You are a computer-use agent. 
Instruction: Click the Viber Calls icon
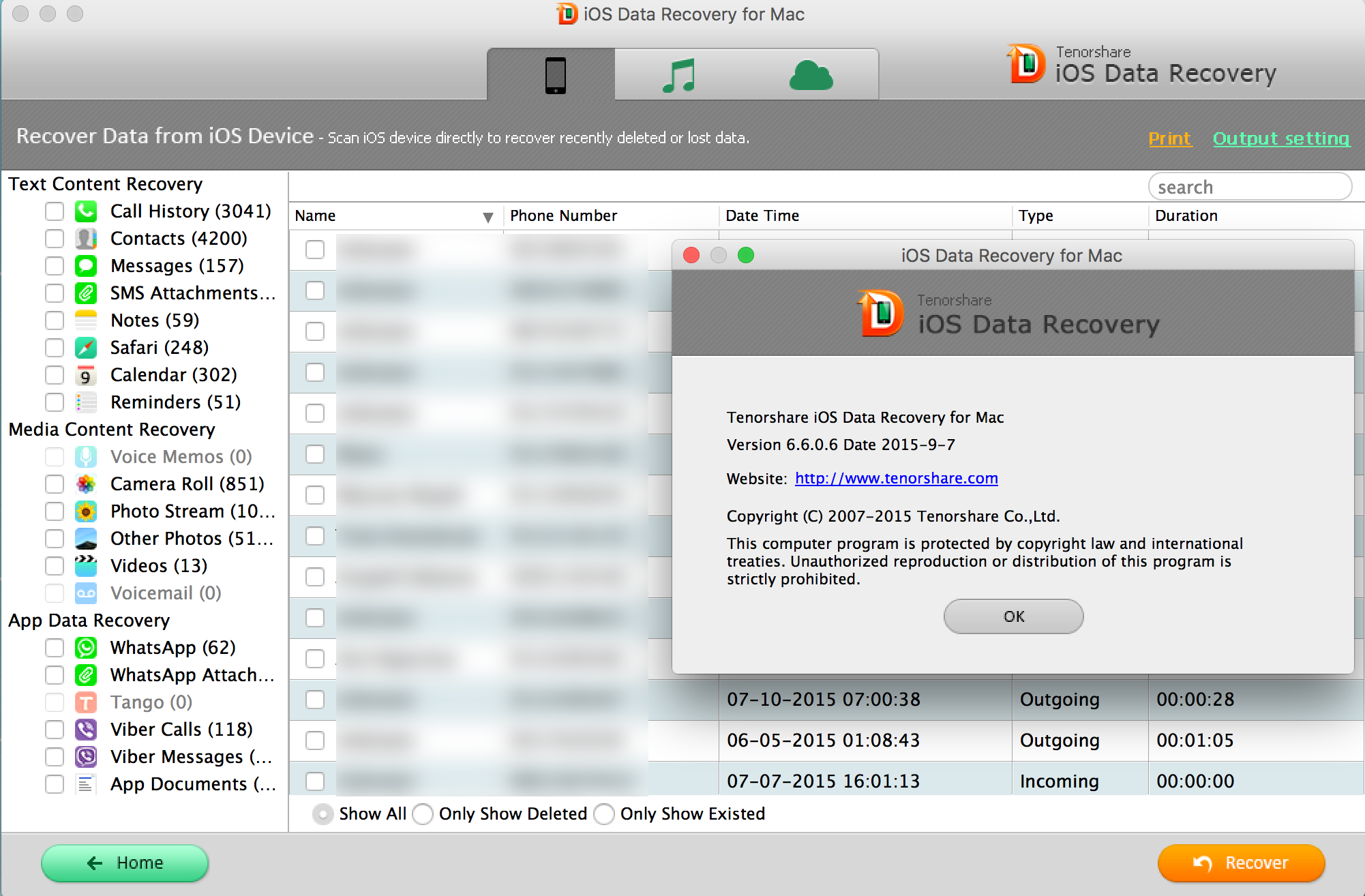click(x=86, y=730)
